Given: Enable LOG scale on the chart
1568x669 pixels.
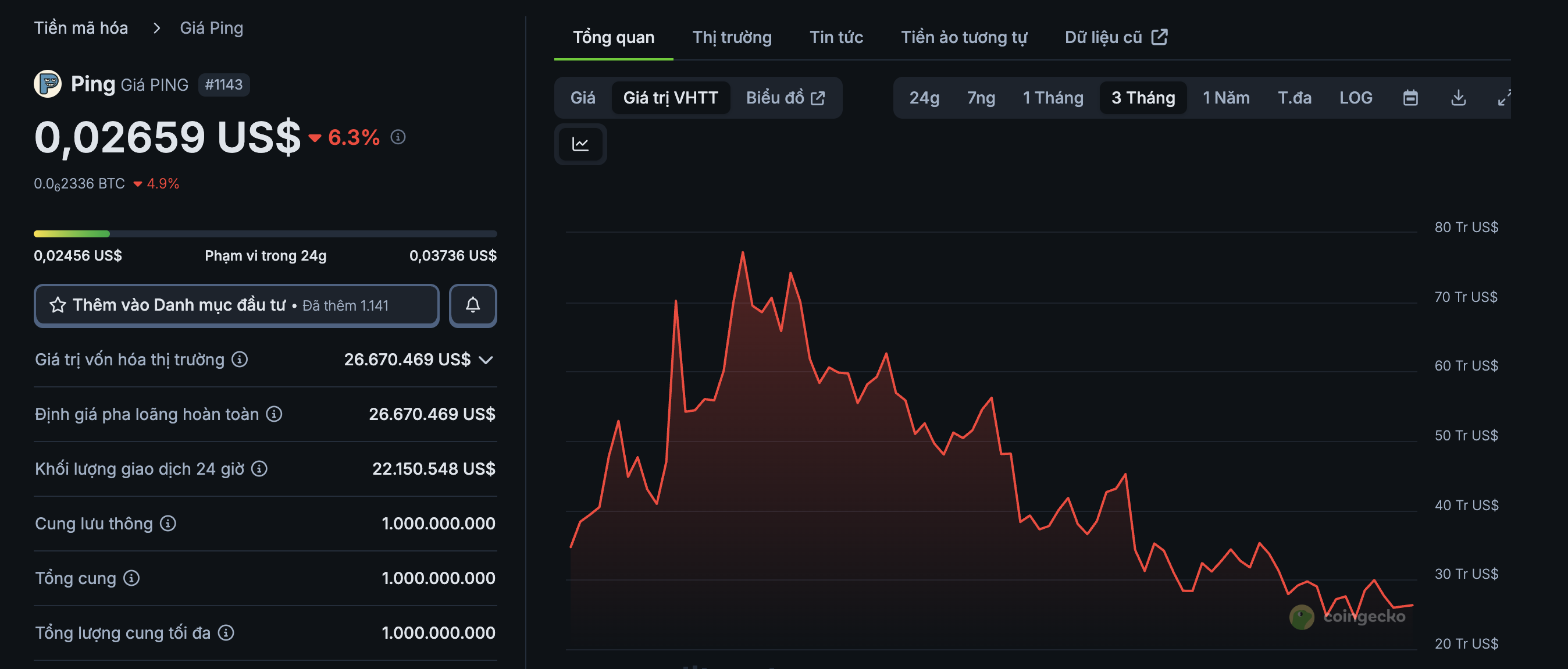Looking at the screenshot, I should click(x=1356, y=97).
